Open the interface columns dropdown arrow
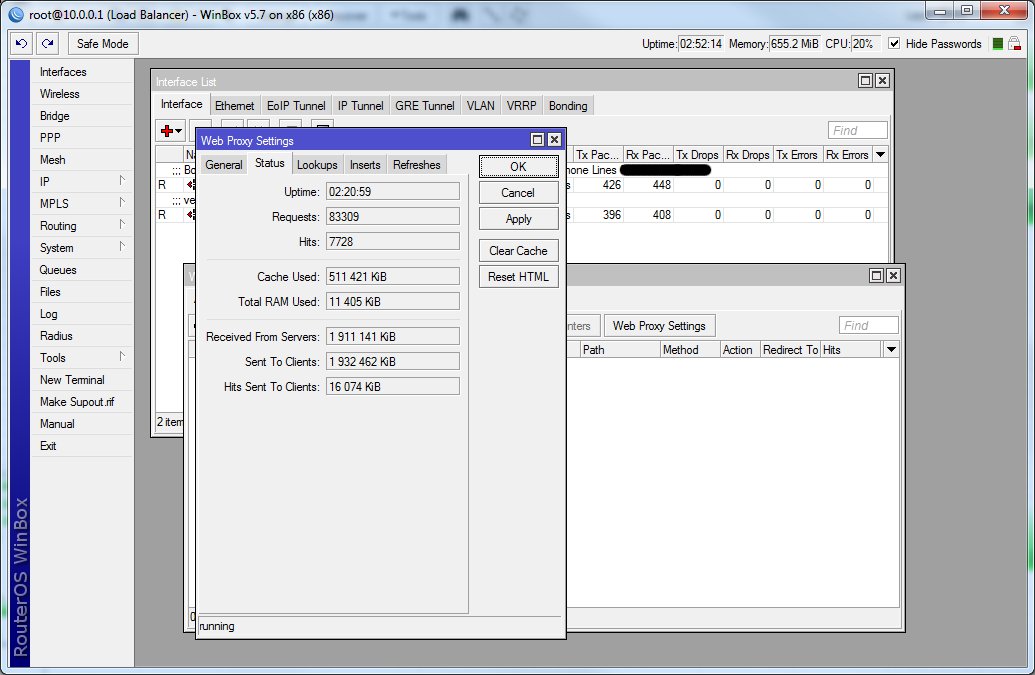The height and width of the screenshot is (675, 1035). point(878,154)
